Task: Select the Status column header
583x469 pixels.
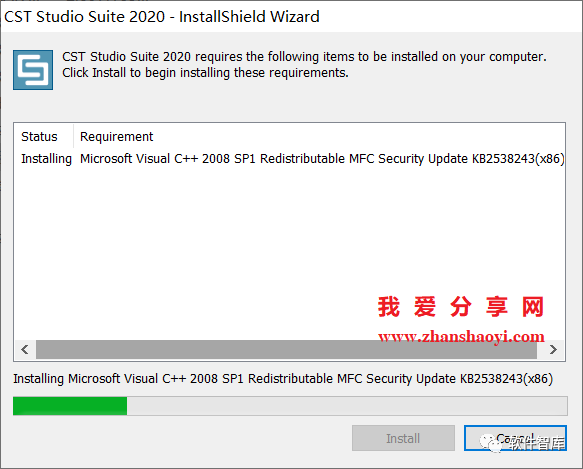Action: (x=39, y=137)
